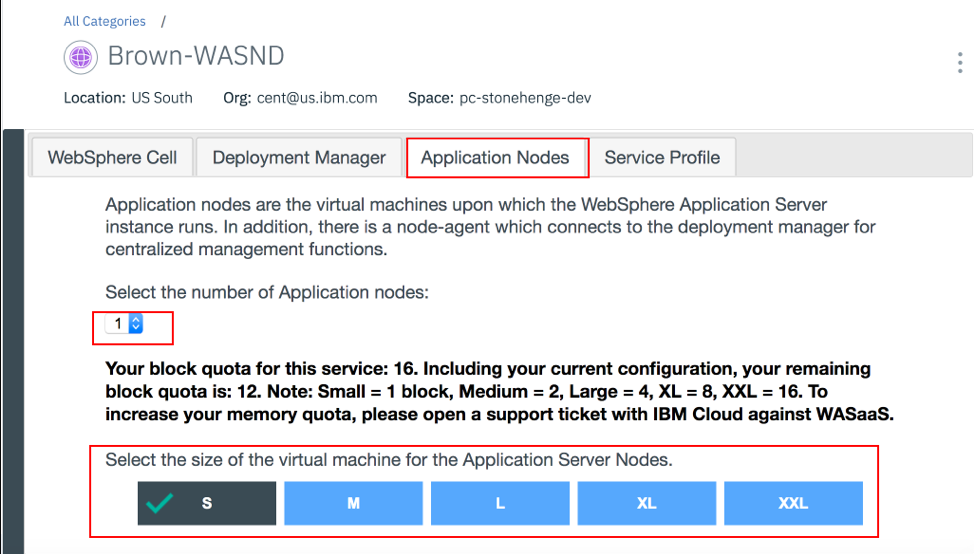Click the green checkmark on the S option

pos(160,503)
